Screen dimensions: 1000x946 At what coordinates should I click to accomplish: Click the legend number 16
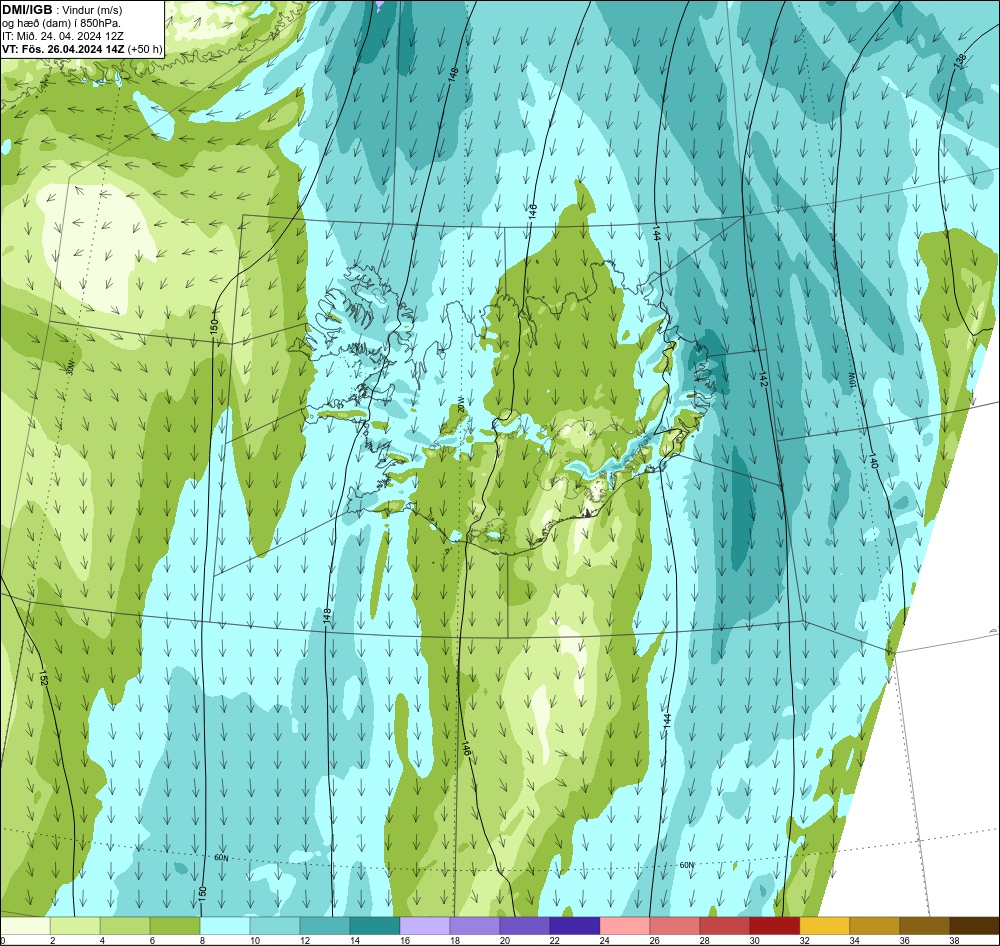coord(404,940)
